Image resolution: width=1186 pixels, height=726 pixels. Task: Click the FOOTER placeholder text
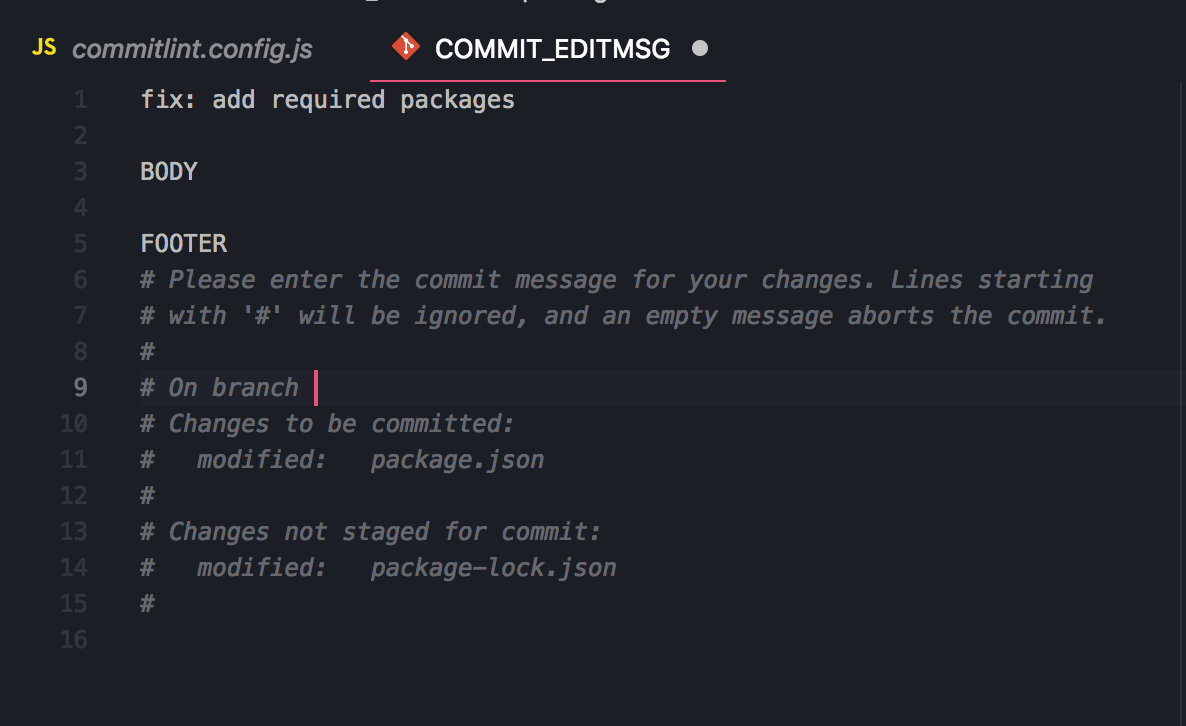click(x=183, y=243)
